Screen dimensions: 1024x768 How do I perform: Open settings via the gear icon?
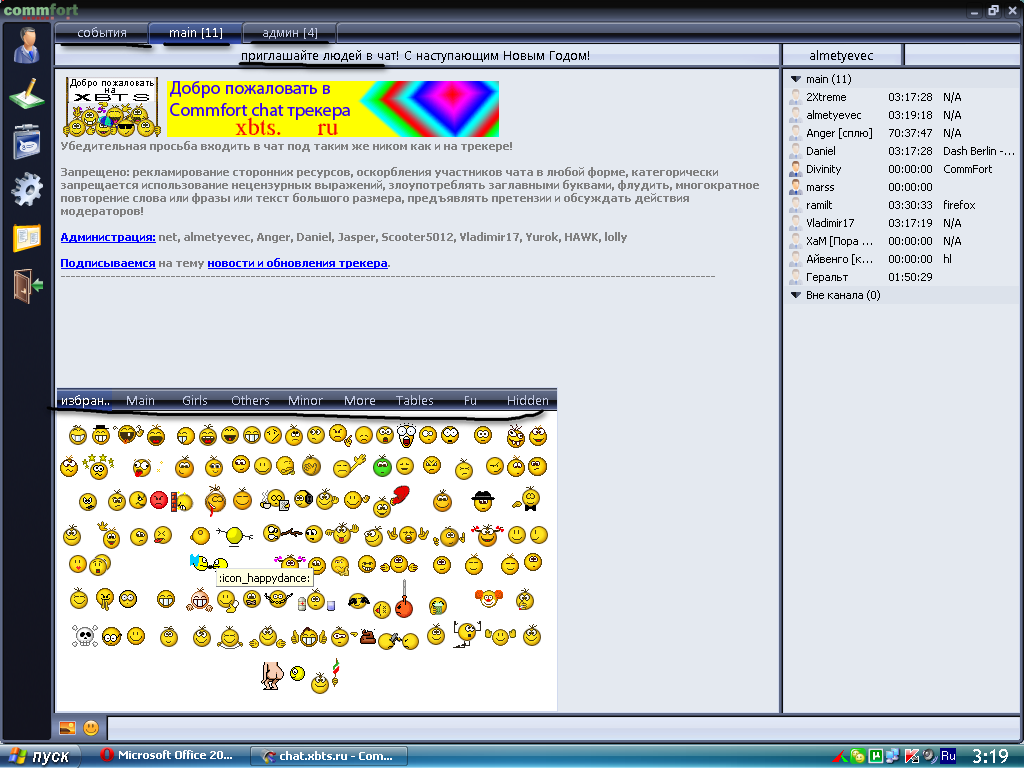pyautogui.click(x=27, y=189)
